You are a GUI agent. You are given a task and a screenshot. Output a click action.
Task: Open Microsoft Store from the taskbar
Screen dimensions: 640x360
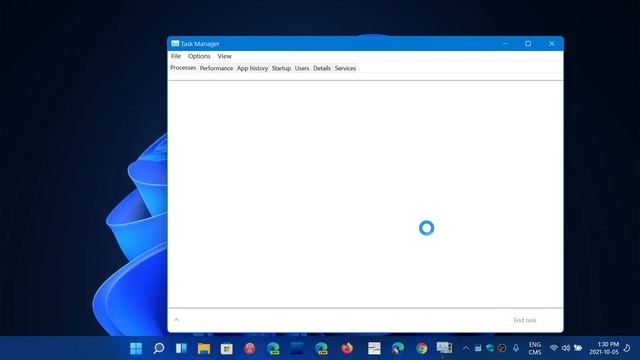tap(227, 348)
